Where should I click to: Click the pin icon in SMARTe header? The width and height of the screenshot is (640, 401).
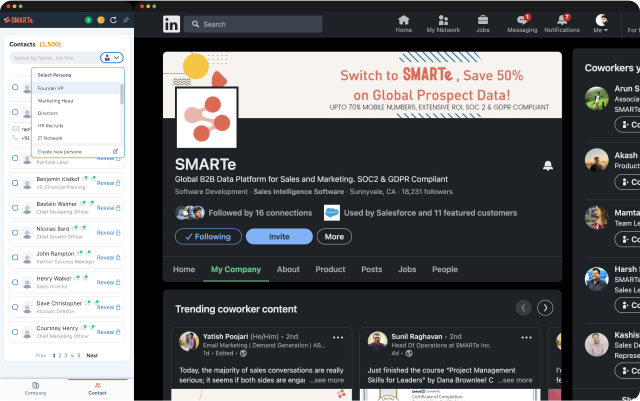point(126,20)
